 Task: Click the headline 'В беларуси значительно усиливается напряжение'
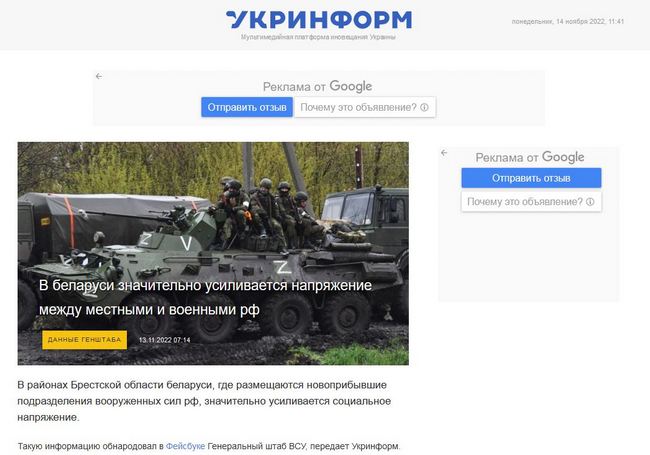(x=205, y=286)
